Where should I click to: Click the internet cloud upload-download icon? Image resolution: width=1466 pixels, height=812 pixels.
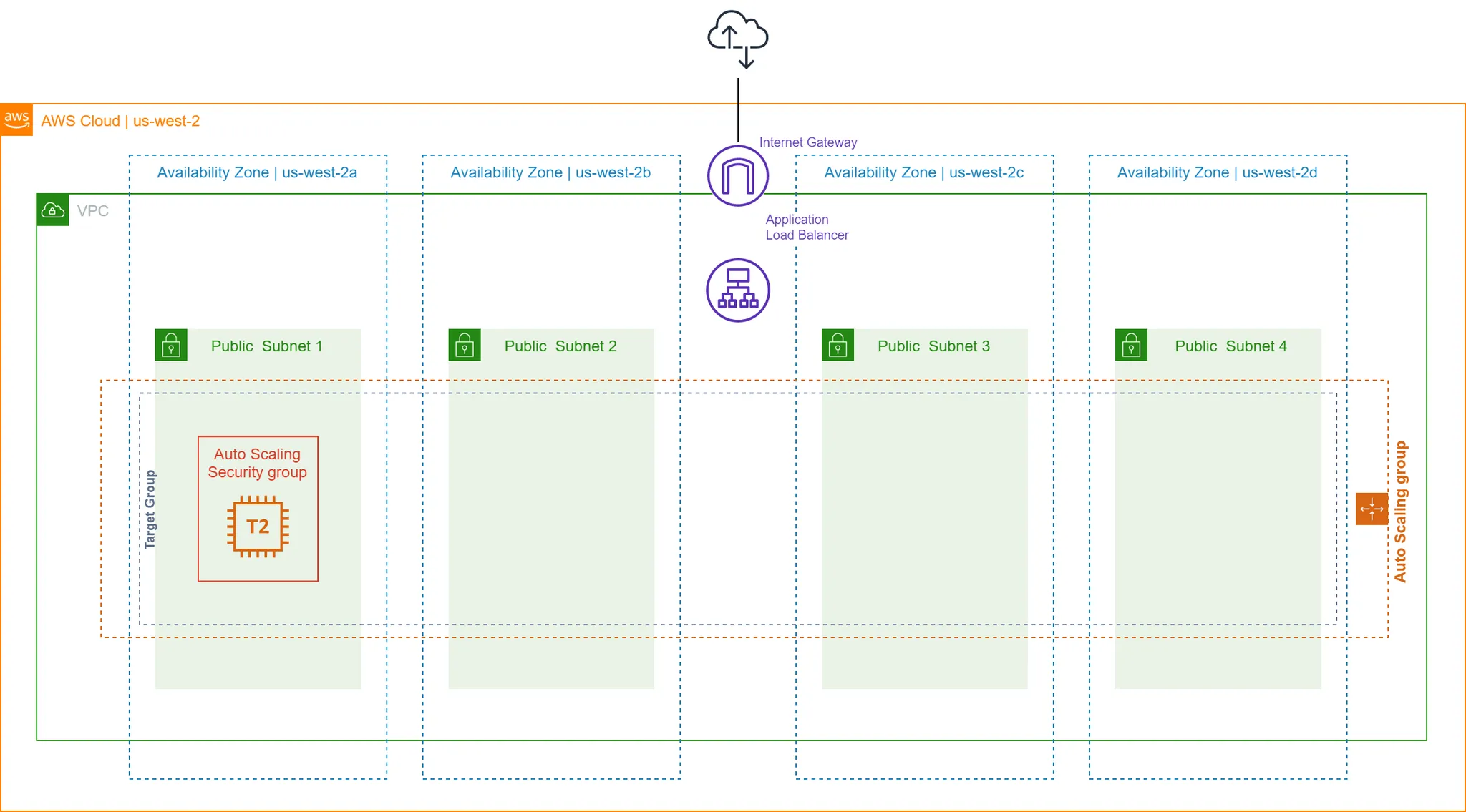[738, 39]
